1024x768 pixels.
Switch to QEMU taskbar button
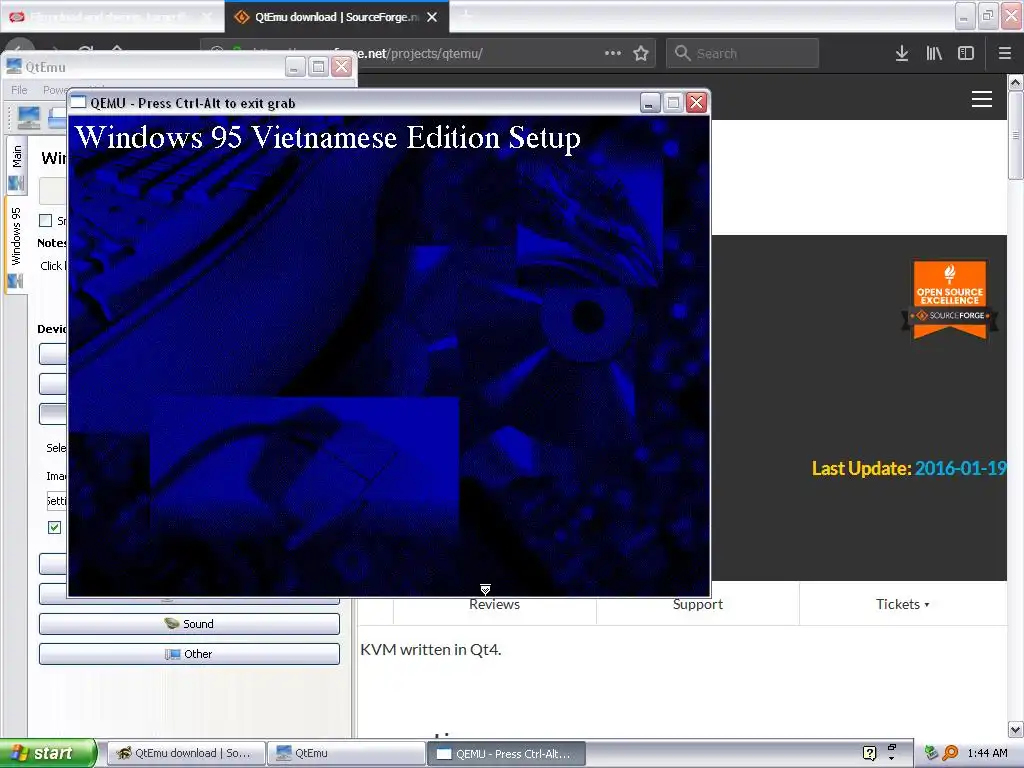506,753
